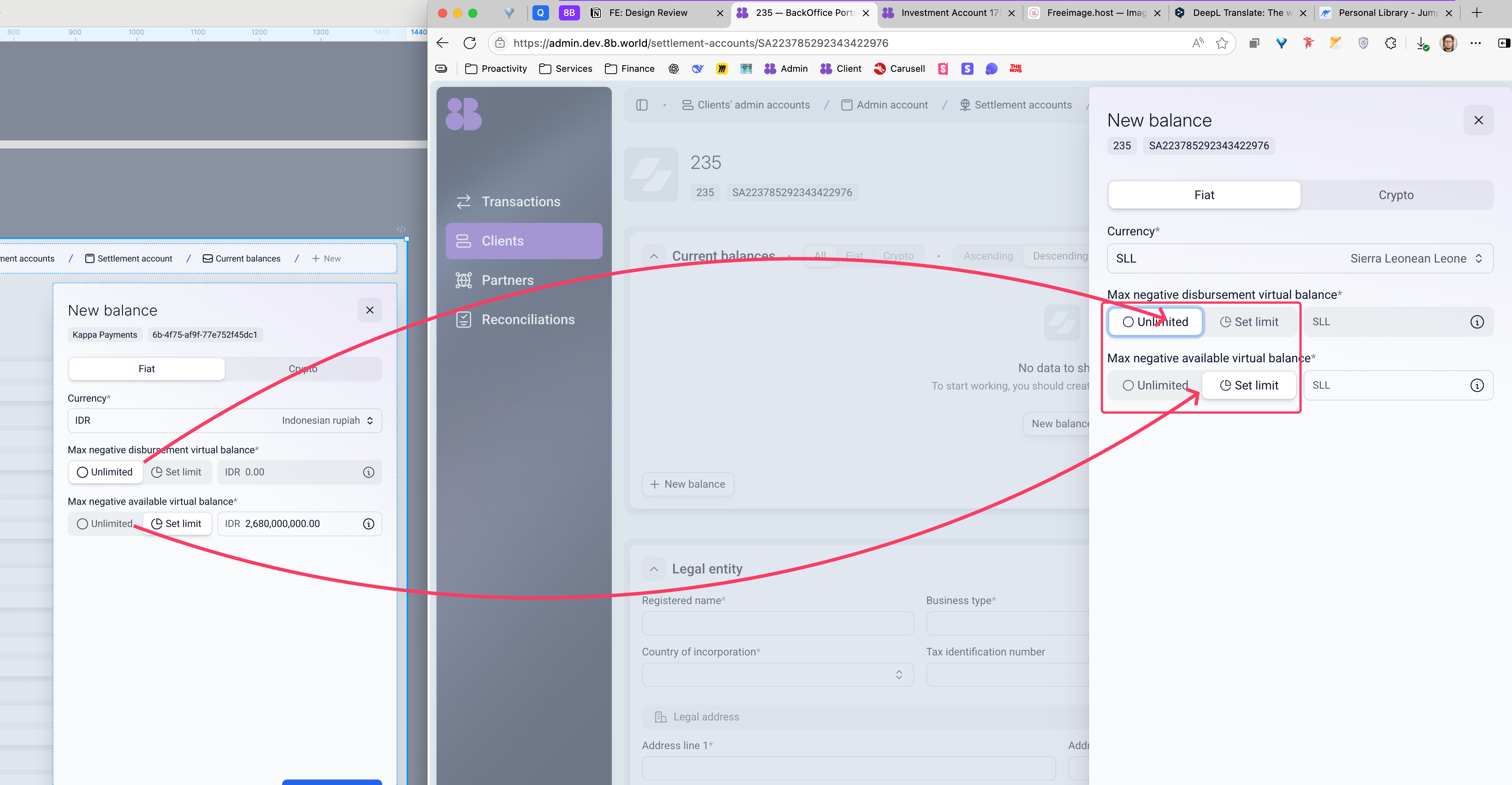Click the red creature extension icon in toolbar
This screenshot has width=1512, height=785.
(x=1308, y=43)
